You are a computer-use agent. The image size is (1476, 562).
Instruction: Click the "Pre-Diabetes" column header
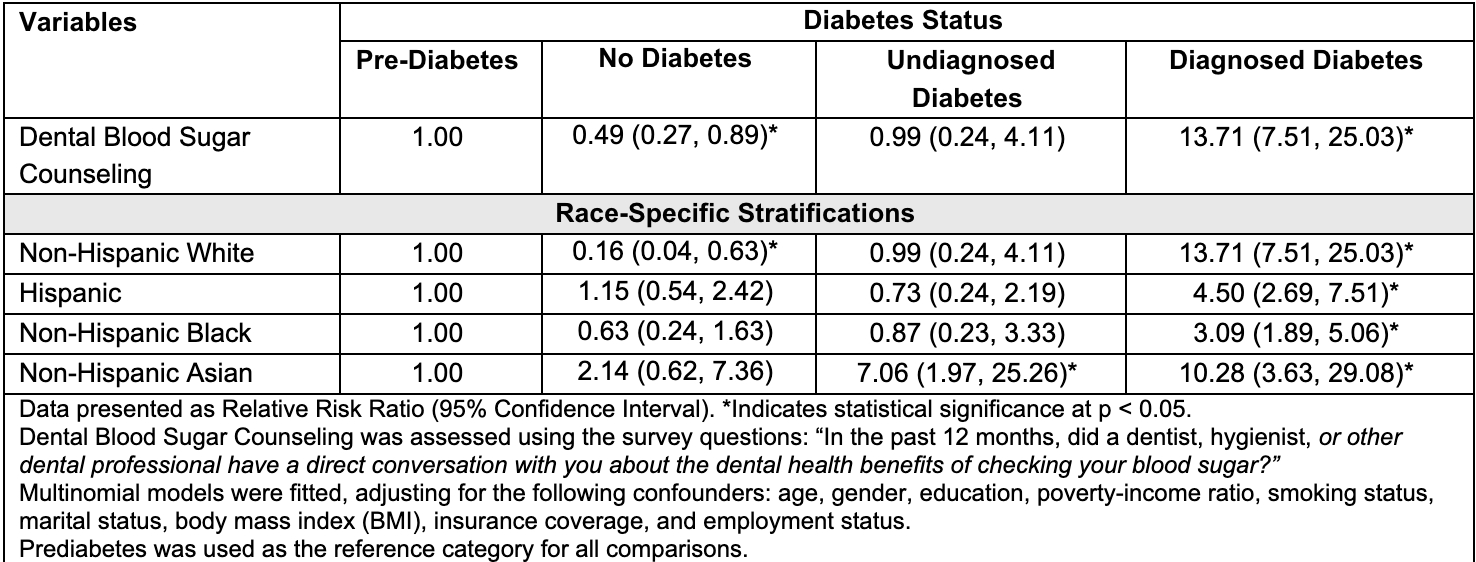(438, 61)
